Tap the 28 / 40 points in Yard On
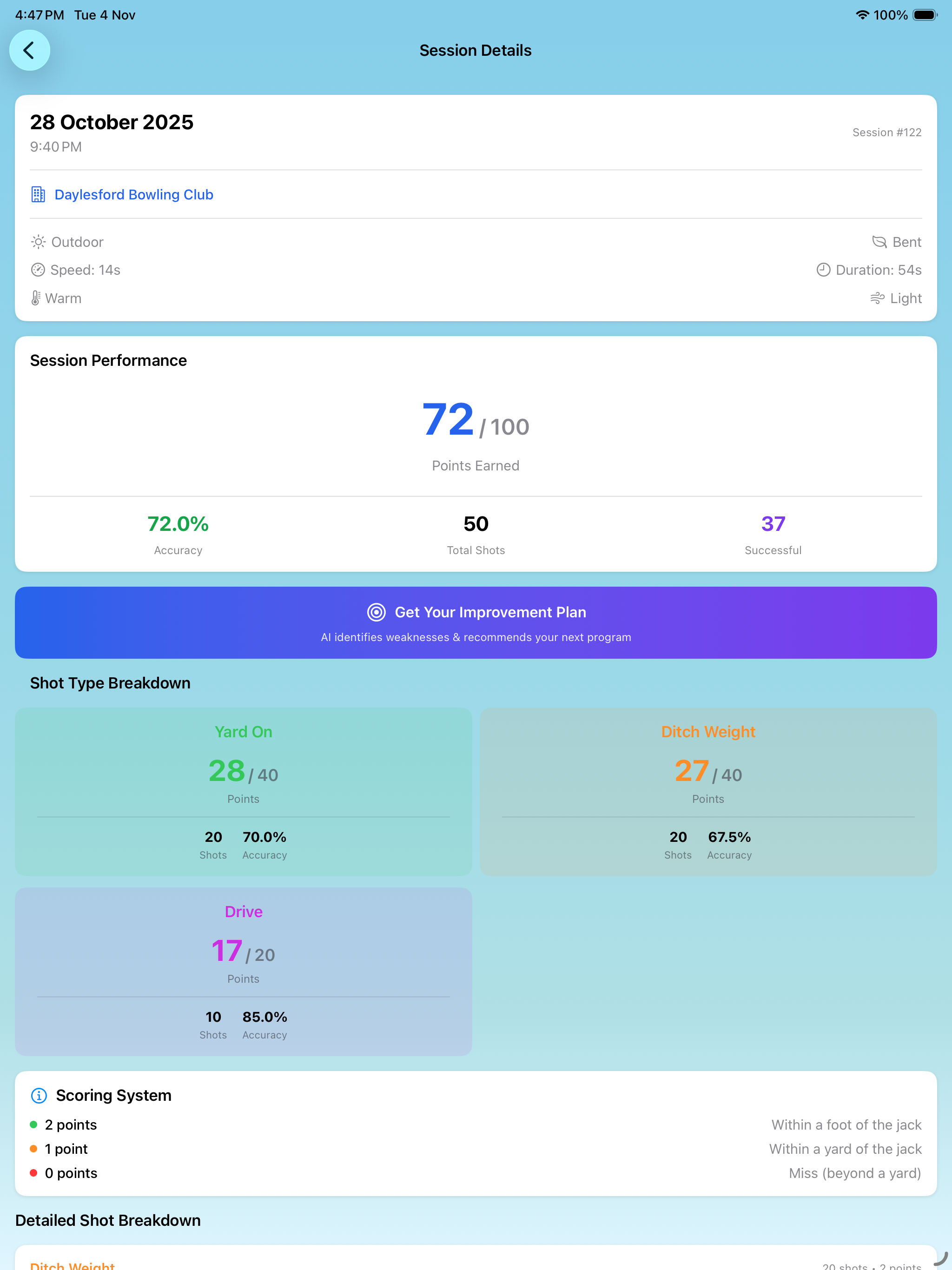952x1270 pixels. point(244,772)
